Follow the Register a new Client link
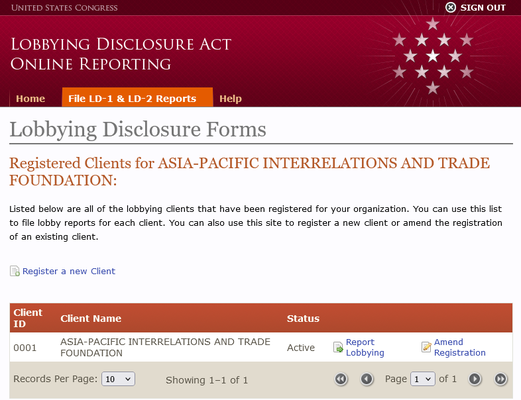521x400 pixels. 69,271
